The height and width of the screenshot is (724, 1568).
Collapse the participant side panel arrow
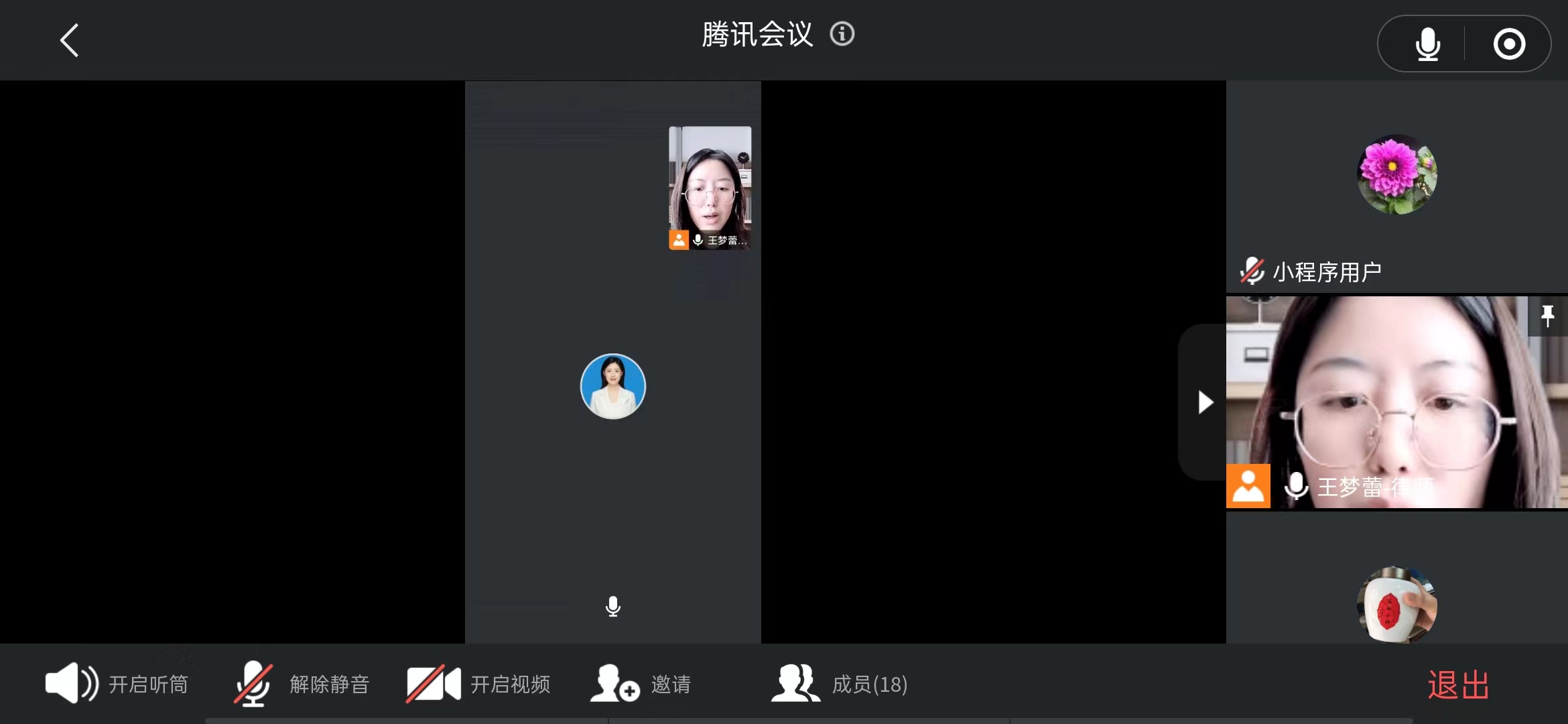(1204, 402)
